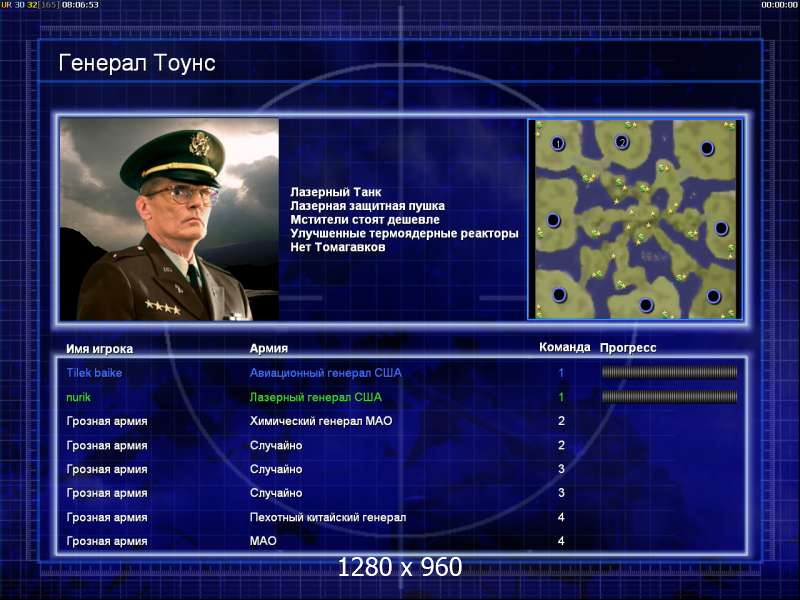Click Tilek baike's loading progress bar
This screenshot has width=800, height=600.
coord(669,372)
